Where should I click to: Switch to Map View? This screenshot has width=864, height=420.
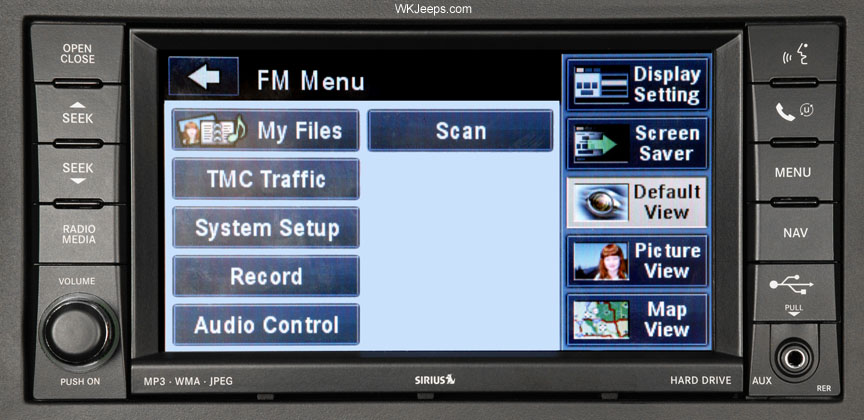click(638, 320)
